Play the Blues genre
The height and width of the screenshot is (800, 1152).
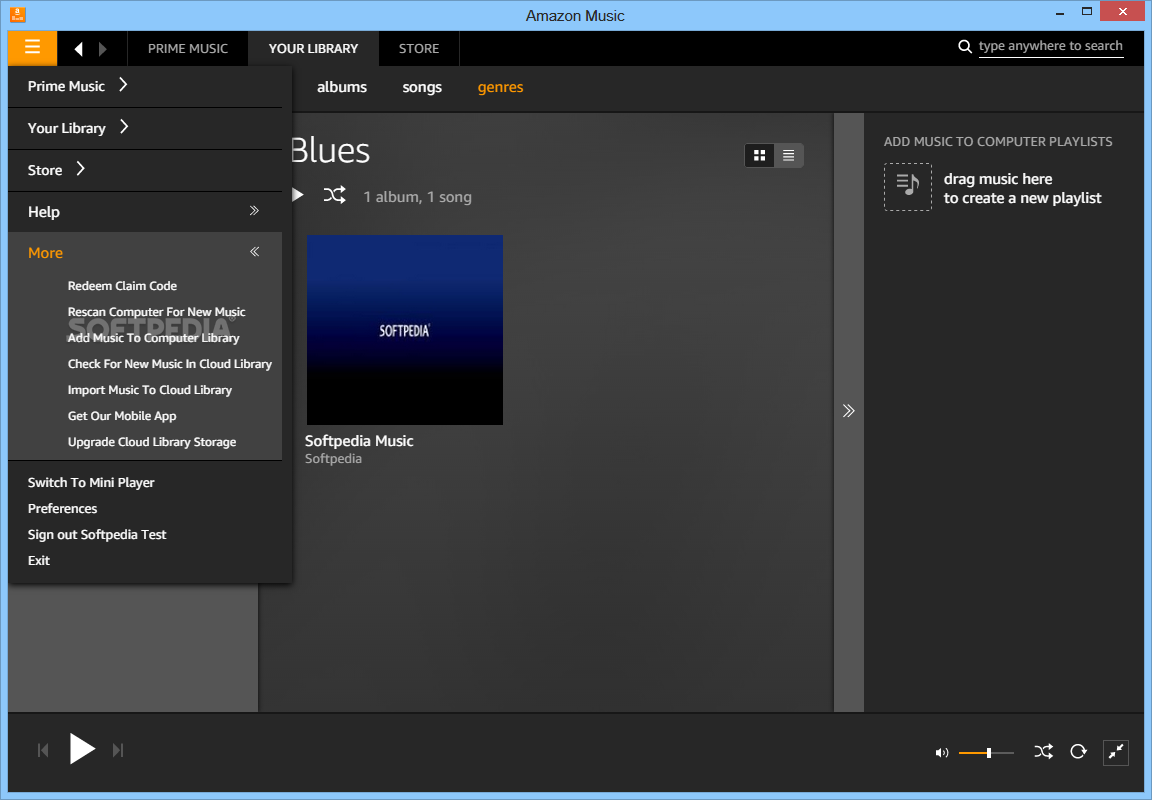(298, 195)
